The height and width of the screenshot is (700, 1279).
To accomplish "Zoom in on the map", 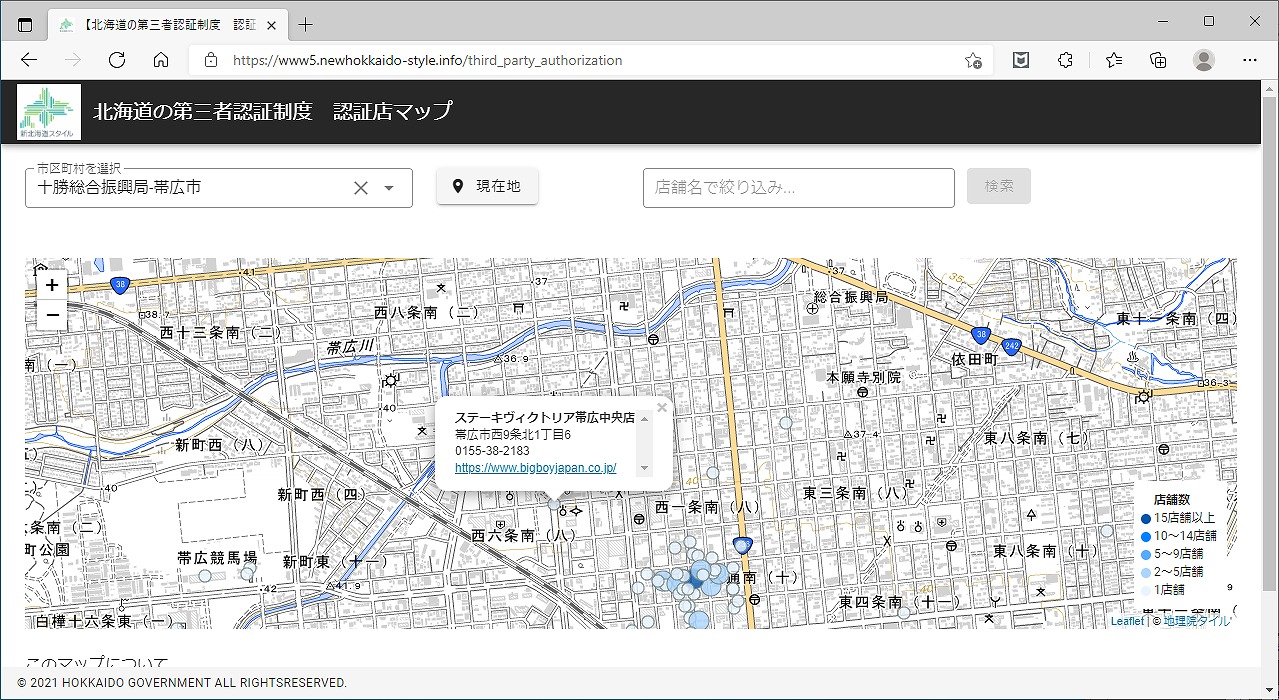I will coord(52,285).
